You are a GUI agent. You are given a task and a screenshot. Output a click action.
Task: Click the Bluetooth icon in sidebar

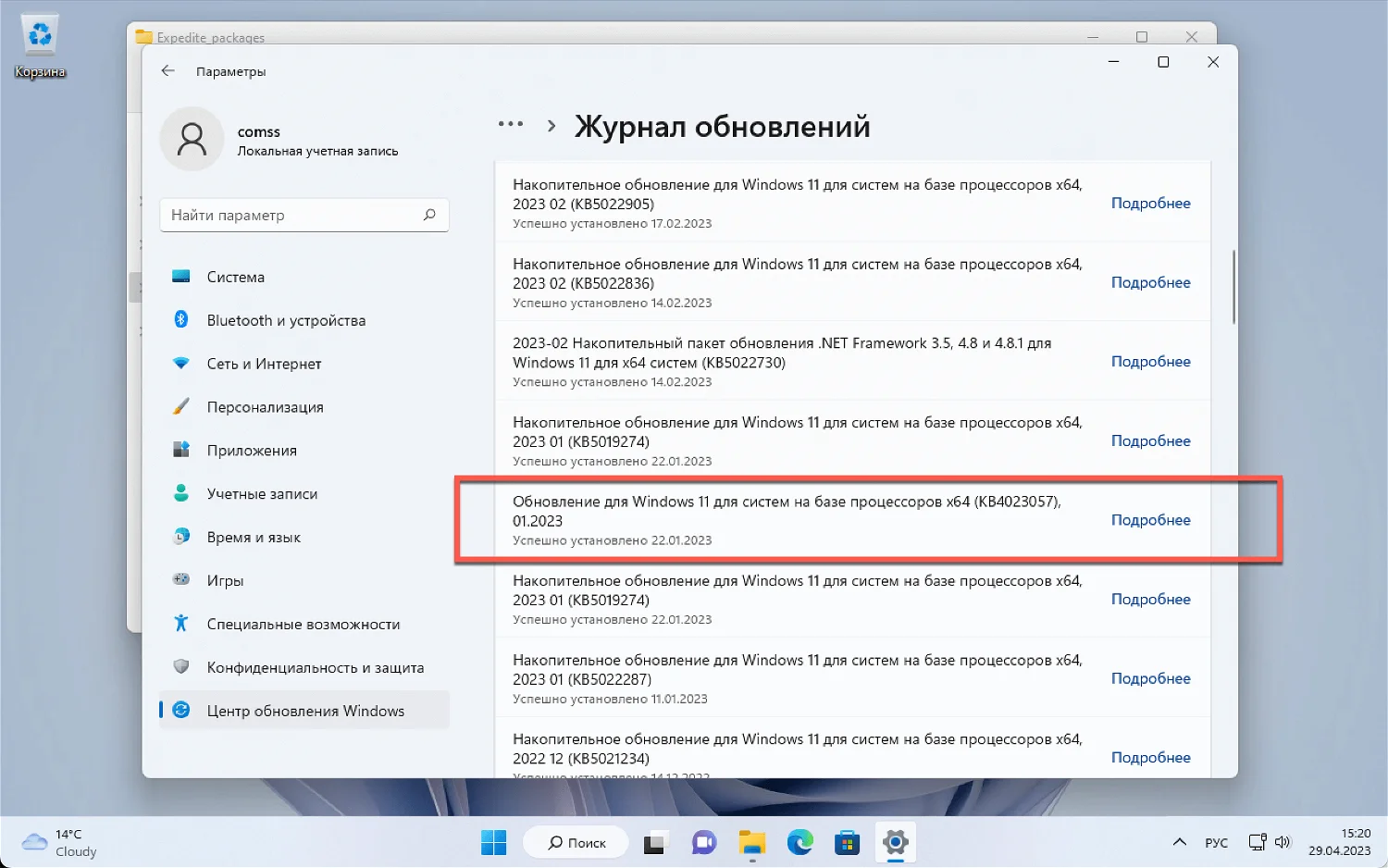pos(181,319)
